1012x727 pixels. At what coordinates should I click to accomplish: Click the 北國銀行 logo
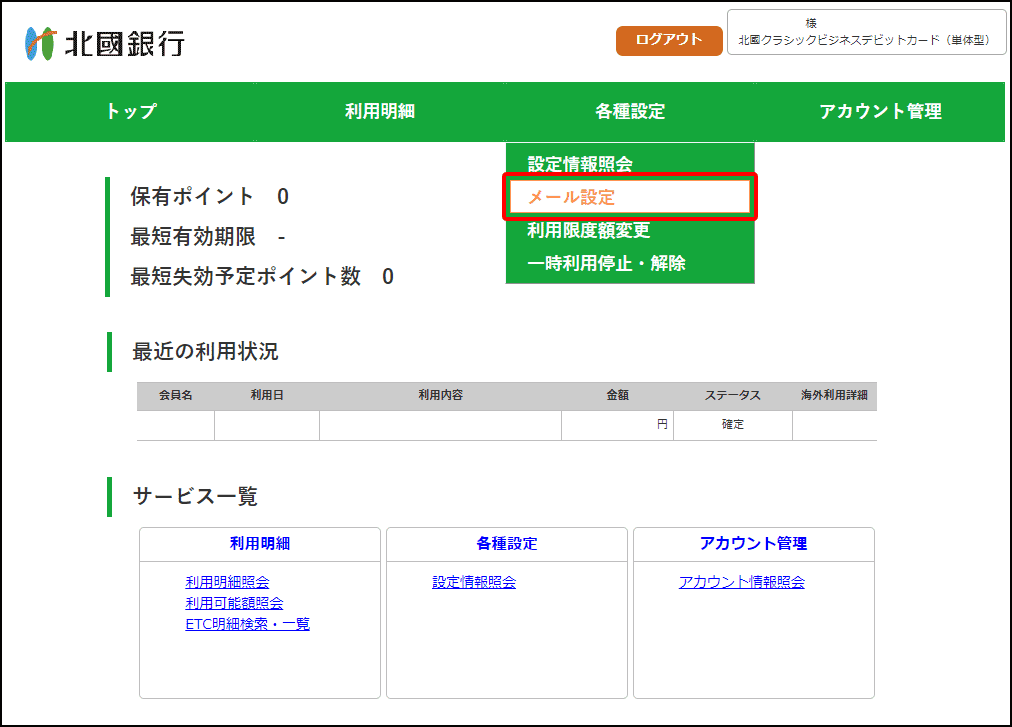coord(105,43)
